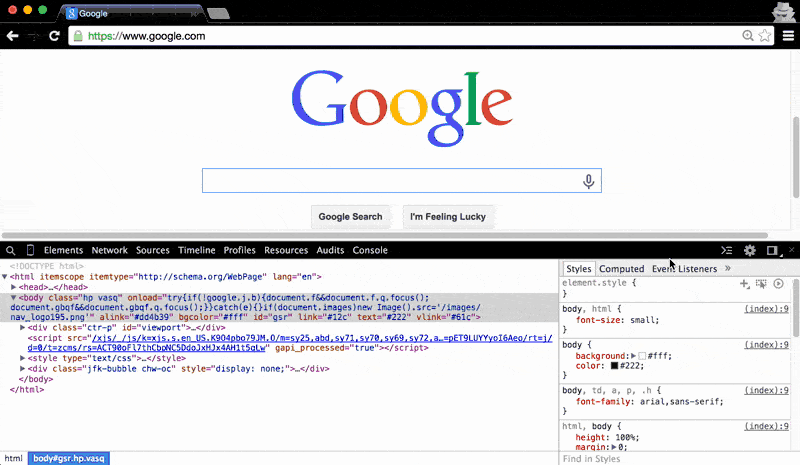Select the Console panel tab
The width and height of the screenshot is (800, 465).
(x=370, y=250)
